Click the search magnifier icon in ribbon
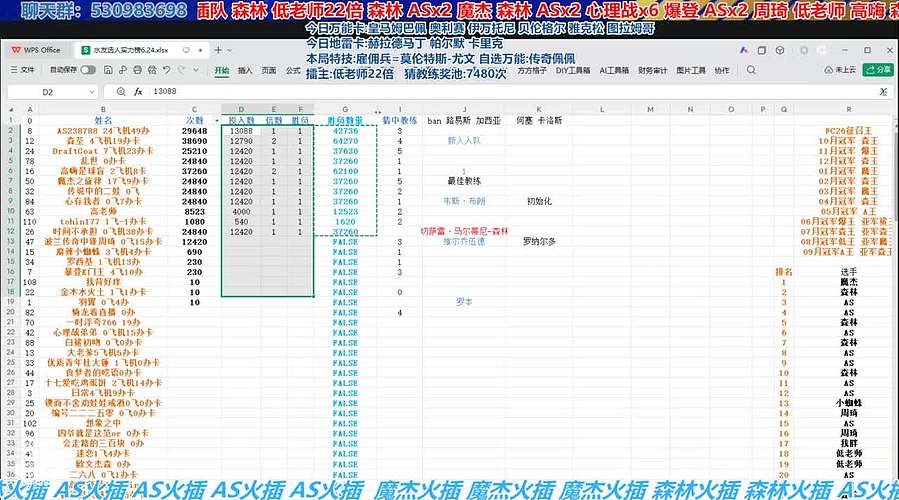The height and width of the screenshot is (500, 899). [x=751, y=70]
